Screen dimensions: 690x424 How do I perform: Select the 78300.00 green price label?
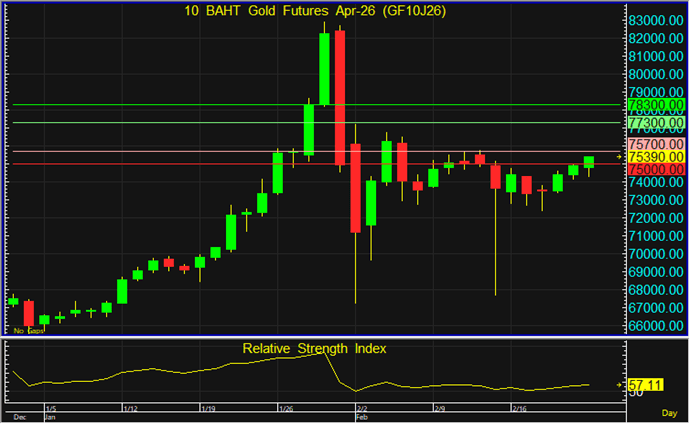655,105
